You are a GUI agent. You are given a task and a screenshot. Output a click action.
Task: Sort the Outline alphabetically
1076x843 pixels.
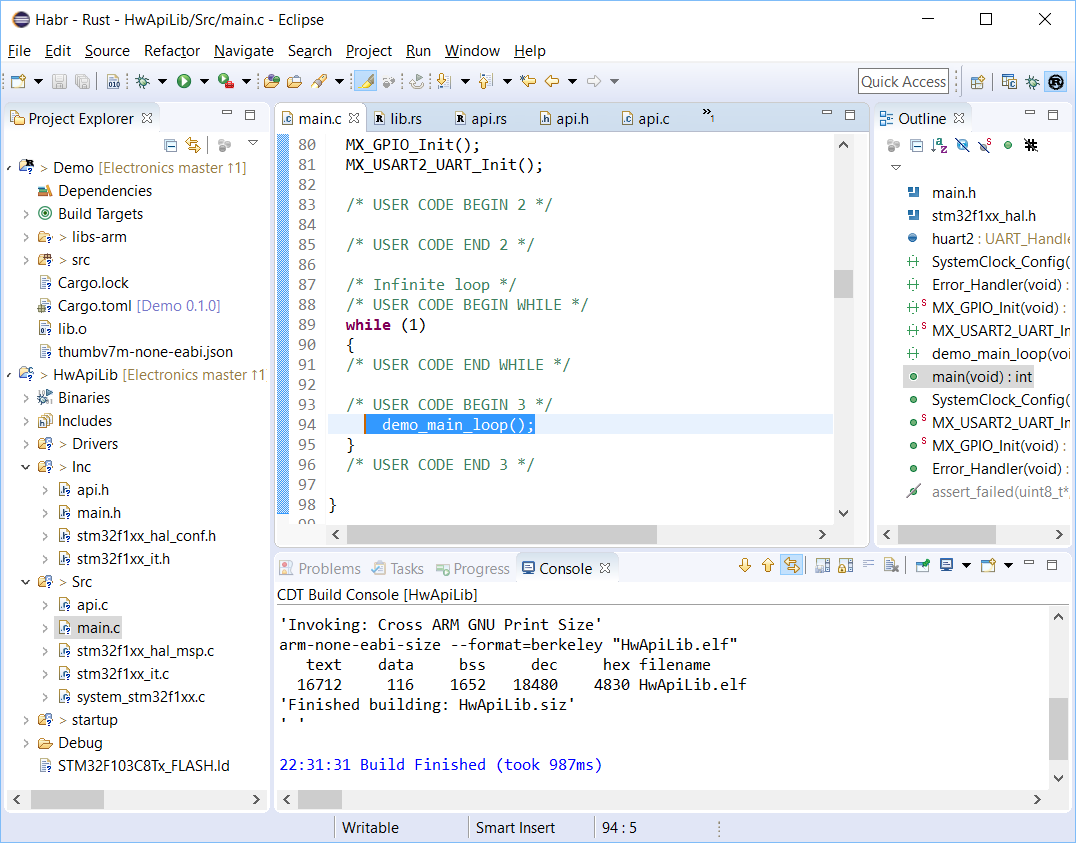pos(939,145)
